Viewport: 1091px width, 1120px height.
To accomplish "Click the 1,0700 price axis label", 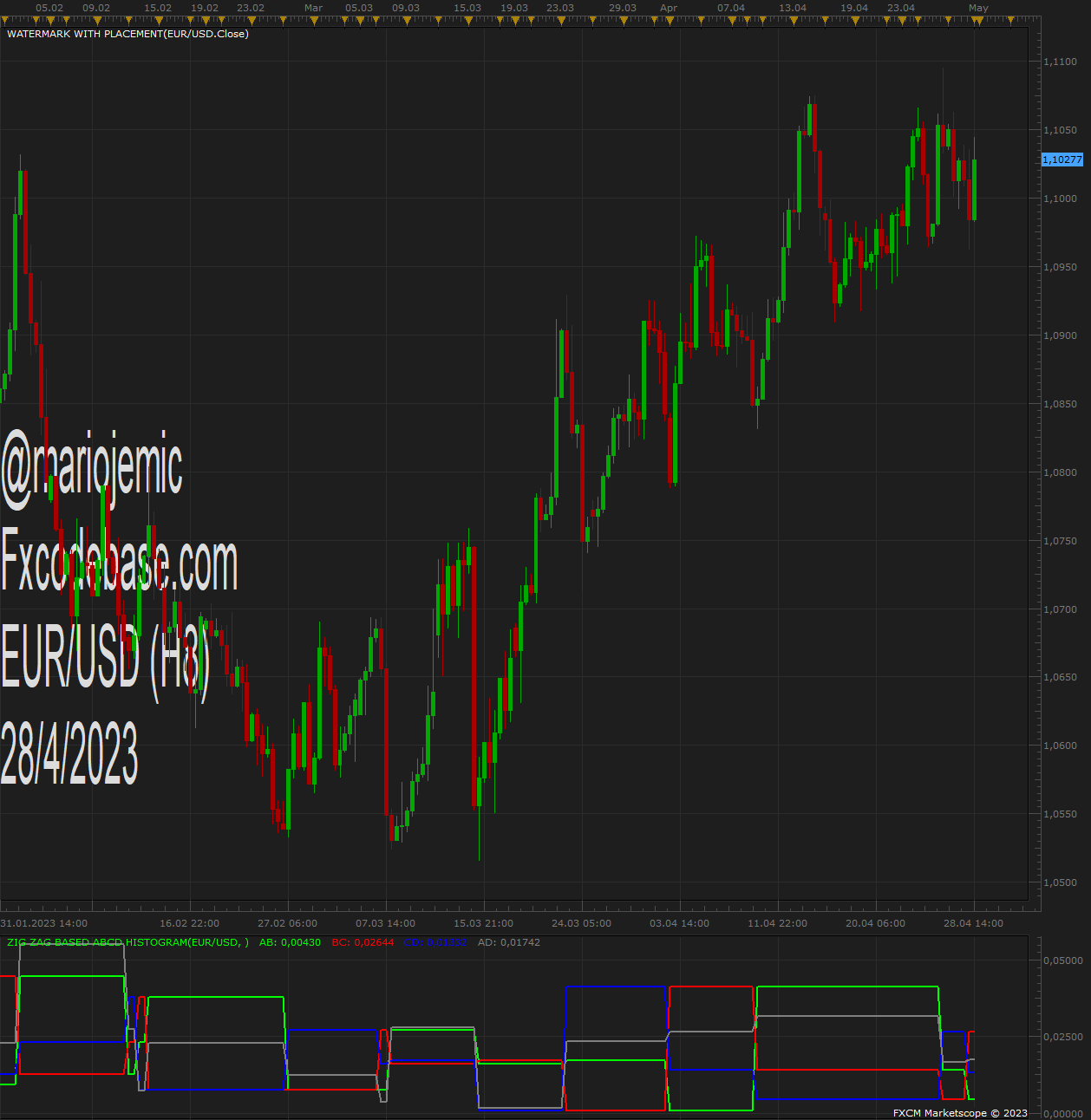I will tap(1060, 609).
